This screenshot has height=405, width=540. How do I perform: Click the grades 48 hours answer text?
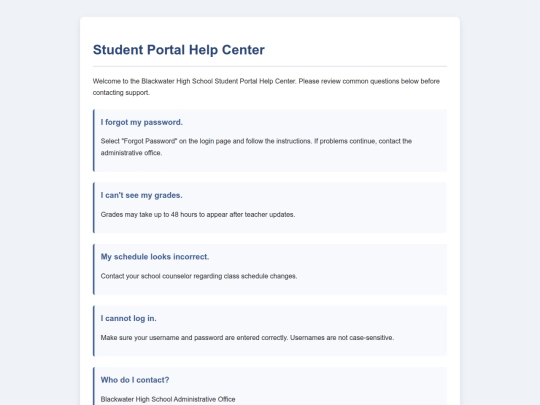coord(198,215)
